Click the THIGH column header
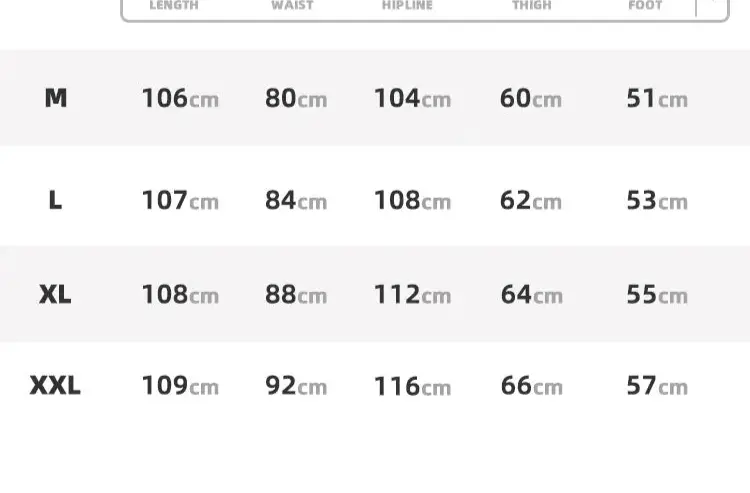This screenshot has height=493, width=750. [532, 6]
